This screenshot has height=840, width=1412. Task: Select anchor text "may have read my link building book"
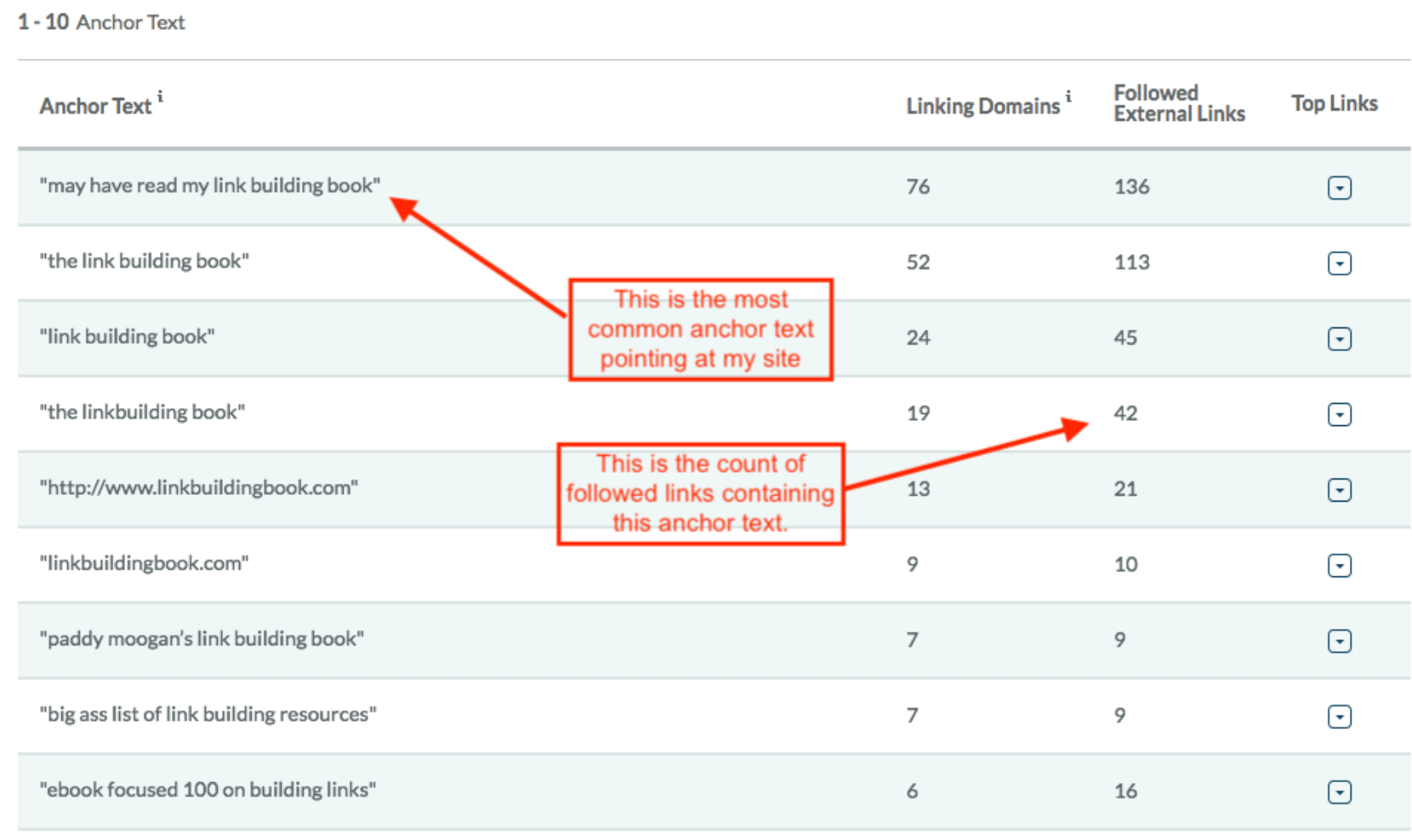(x=209, y=185)
